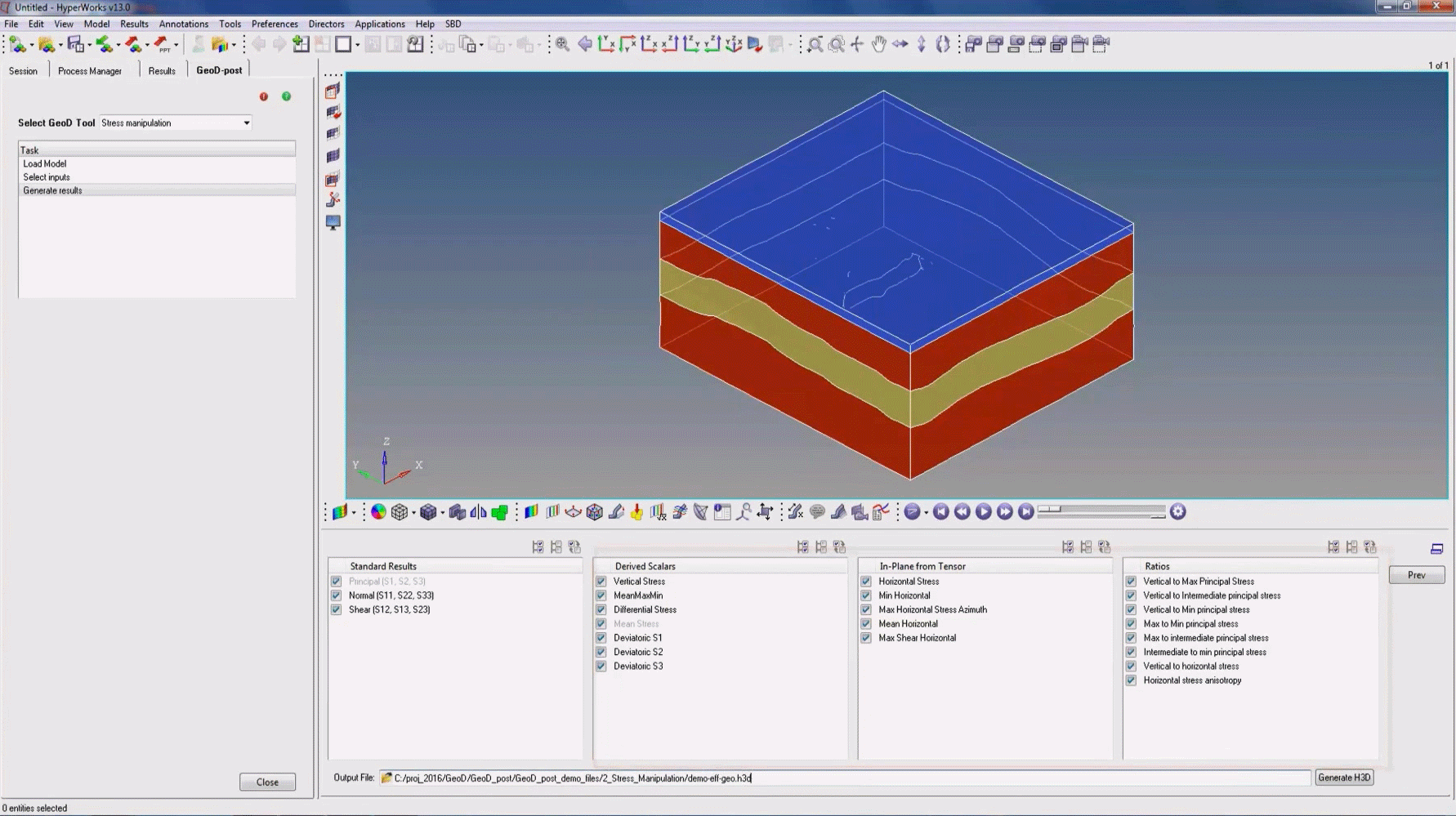
Task: Click in the Output File path field
Action: pos(817,778)
